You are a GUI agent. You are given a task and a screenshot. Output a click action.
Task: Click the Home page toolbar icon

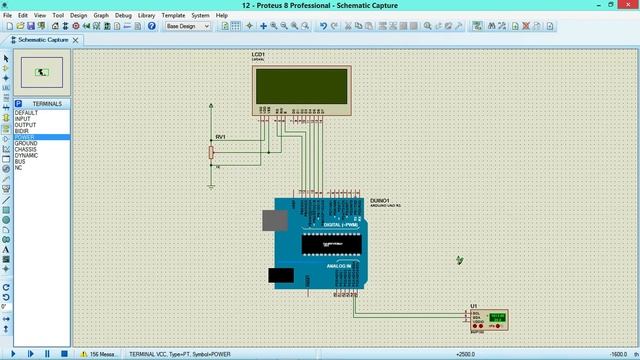(x=55, y=26)
